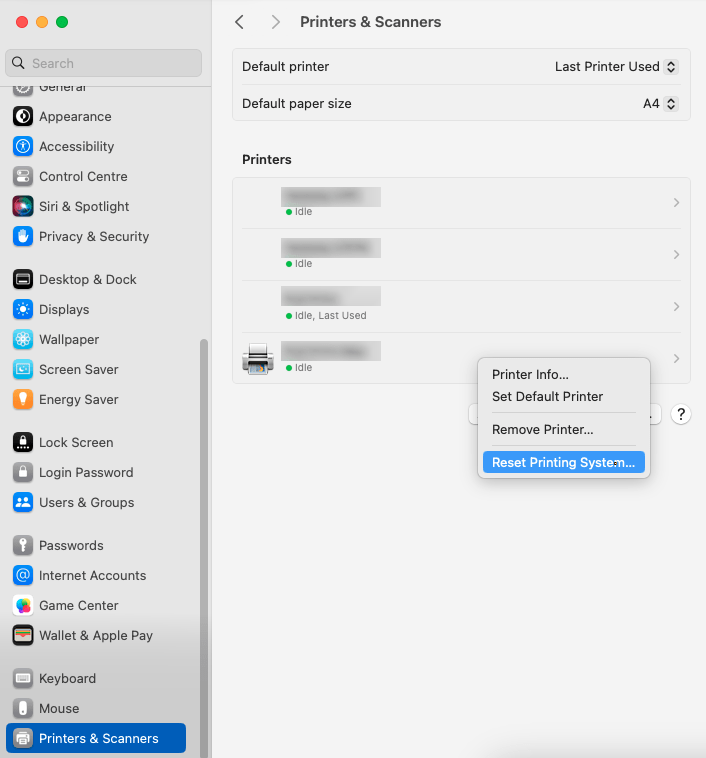Open Passwords key icon
The width and height of the screenshot is (706, 758).
click(23, 545)
